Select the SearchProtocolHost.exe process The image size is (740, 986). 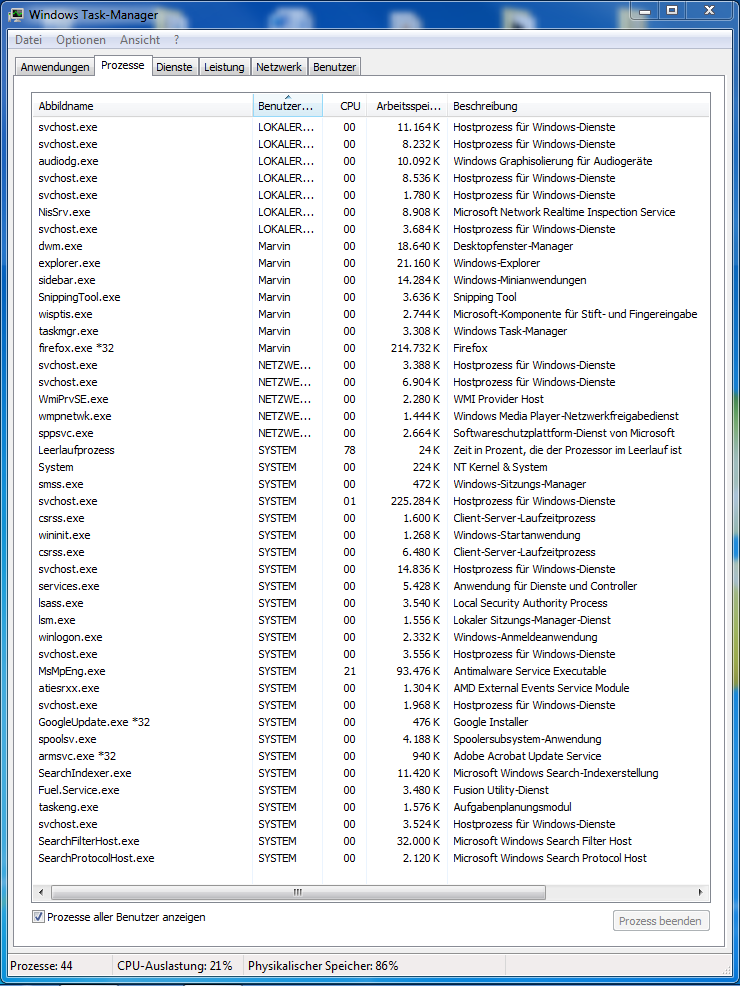click(371, 858)
